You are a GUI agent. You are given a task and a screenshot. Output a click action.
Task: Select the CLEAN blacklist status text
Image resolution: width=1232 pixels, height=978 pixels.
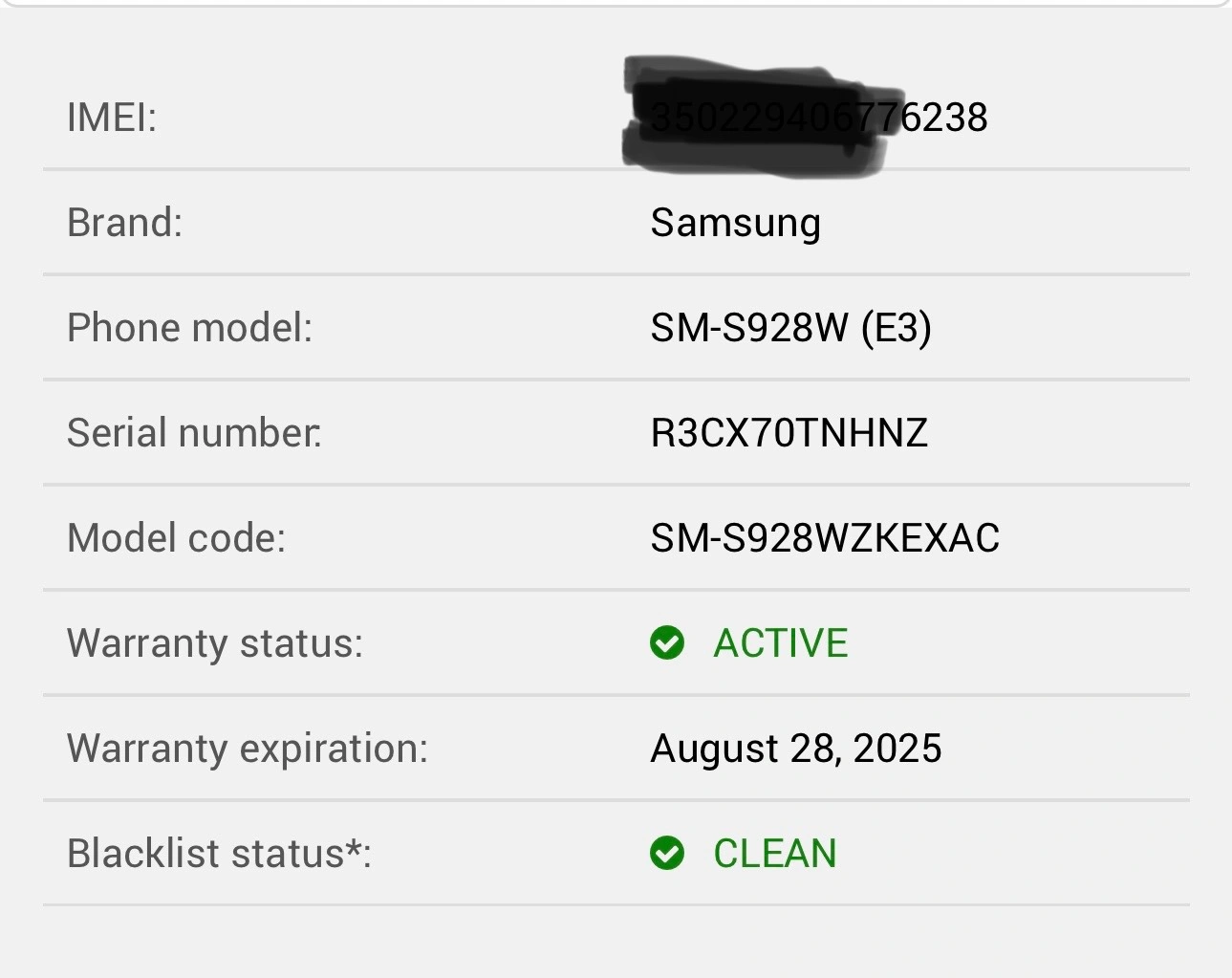(x=774, y=853)
